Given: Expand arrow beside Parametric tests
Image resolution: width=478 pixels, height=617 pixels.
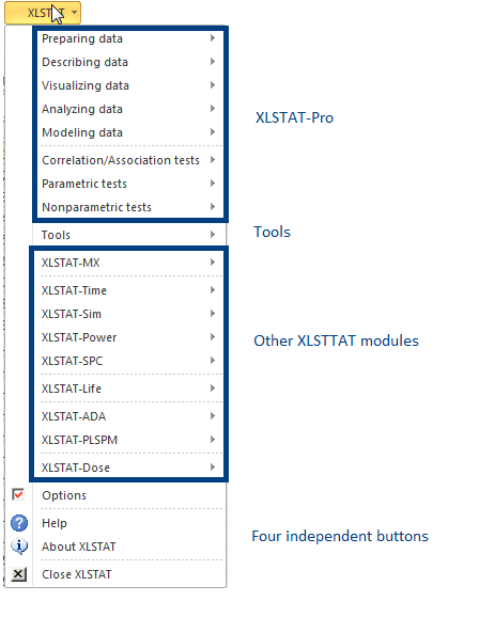Looking at the screenshot, I should coord(212,183).
